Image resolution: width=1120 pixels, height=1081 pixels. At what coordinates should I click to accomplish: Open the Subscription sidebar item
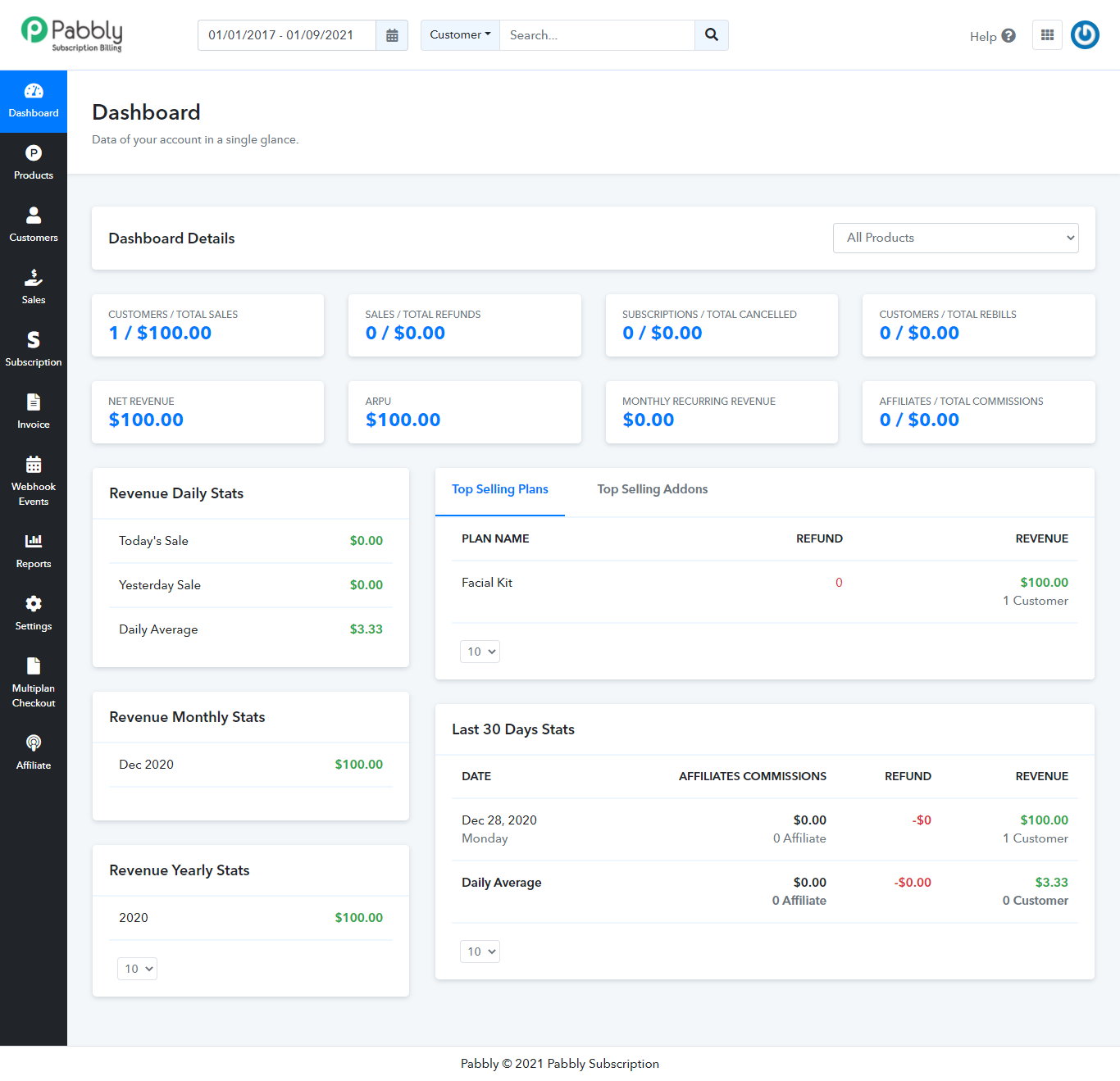33,347
